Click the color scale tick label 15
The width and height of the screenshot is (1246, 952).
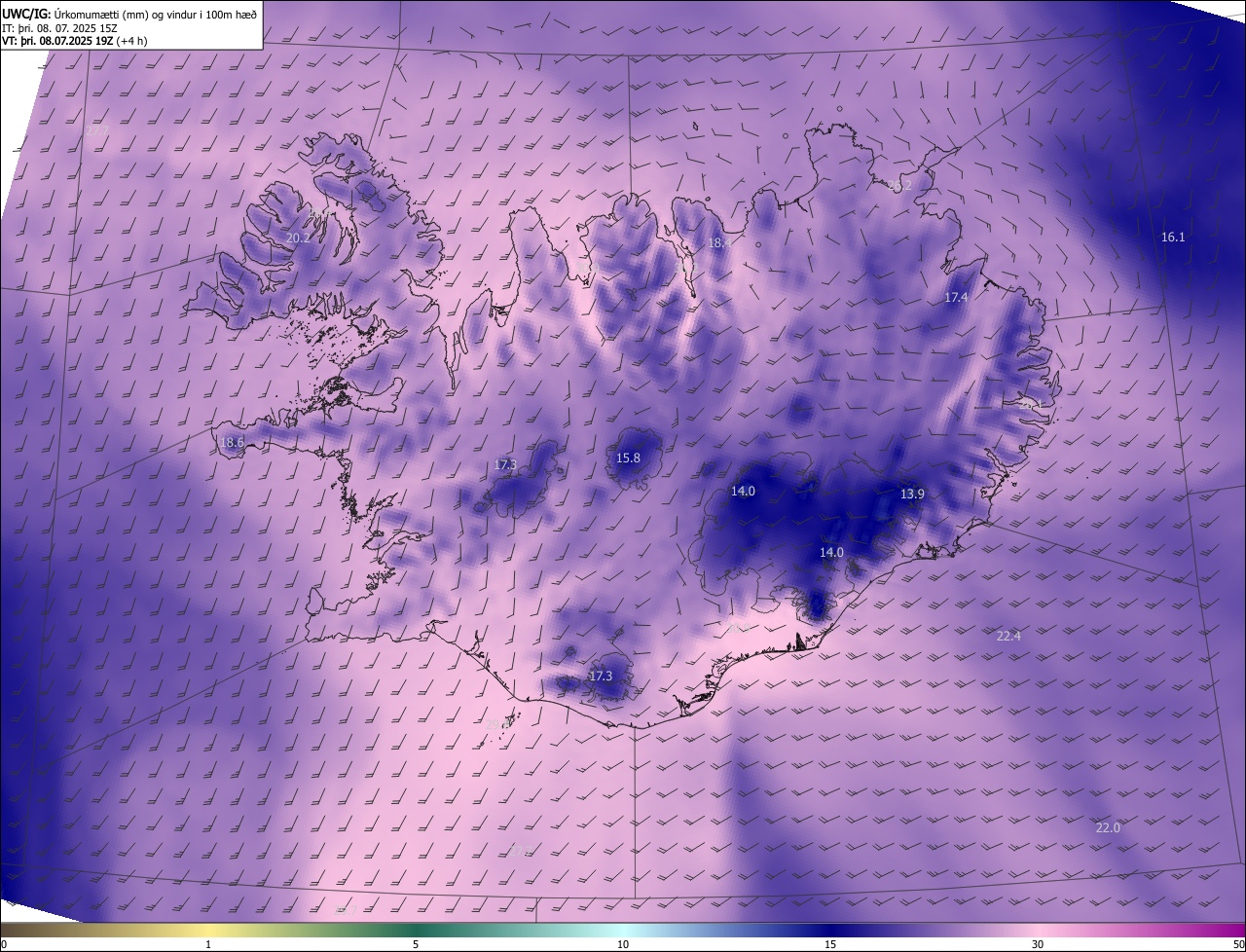tap(830, 944)
